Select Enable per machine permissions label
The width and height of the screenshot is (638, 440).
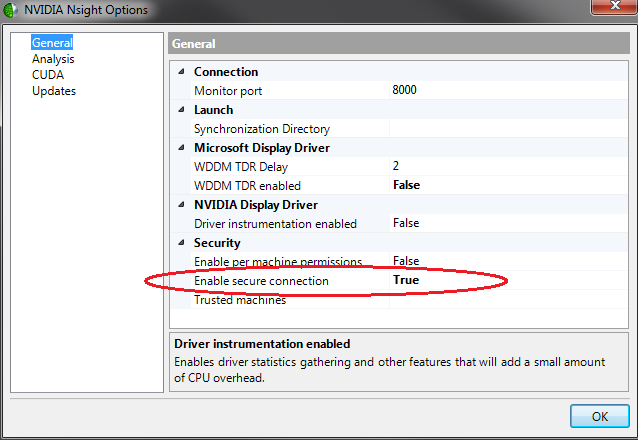pos(278,262)
